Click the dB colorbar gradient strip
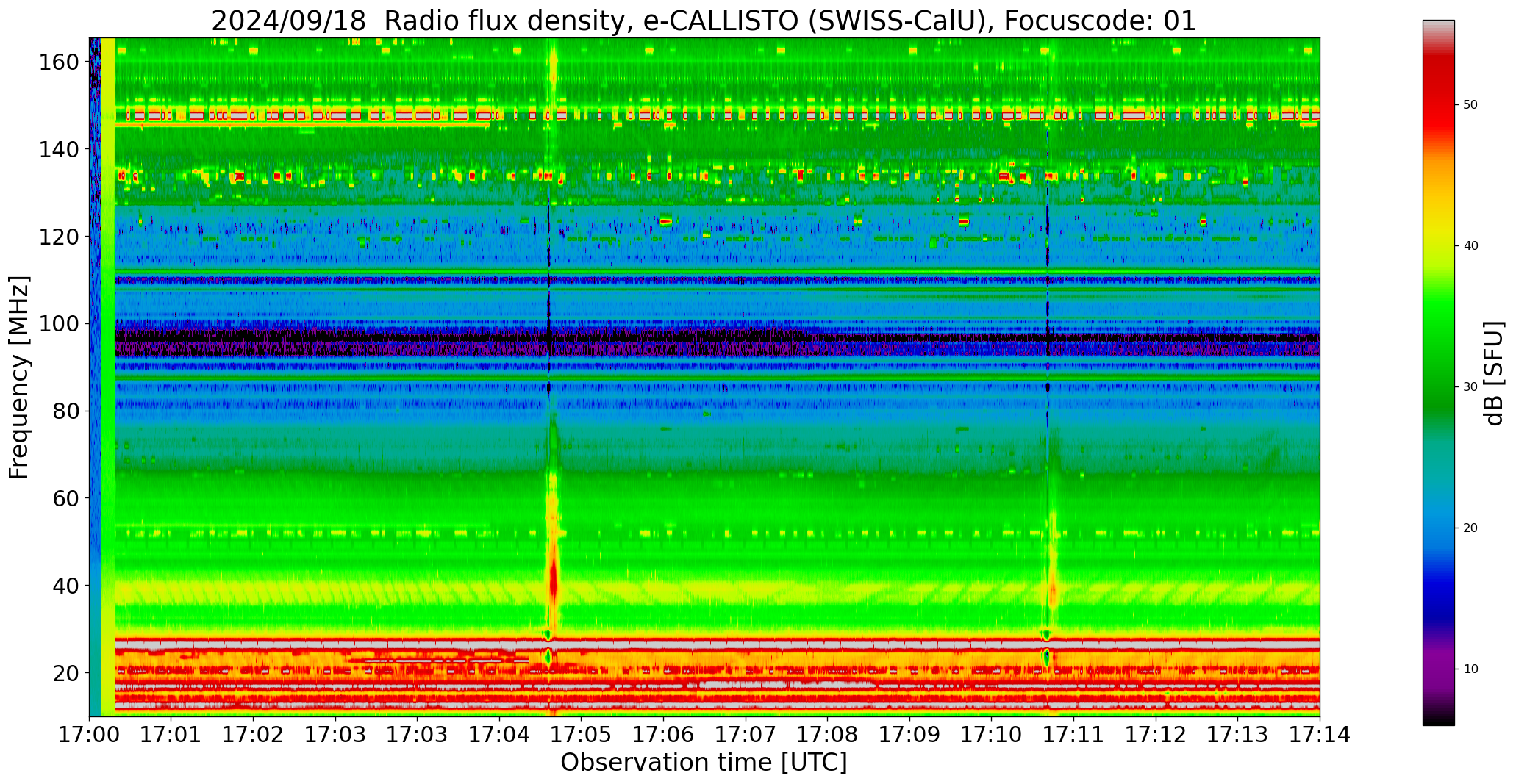Viewport: 1516px width, 784px height. pyautogui.click(x=1438, y=373)
